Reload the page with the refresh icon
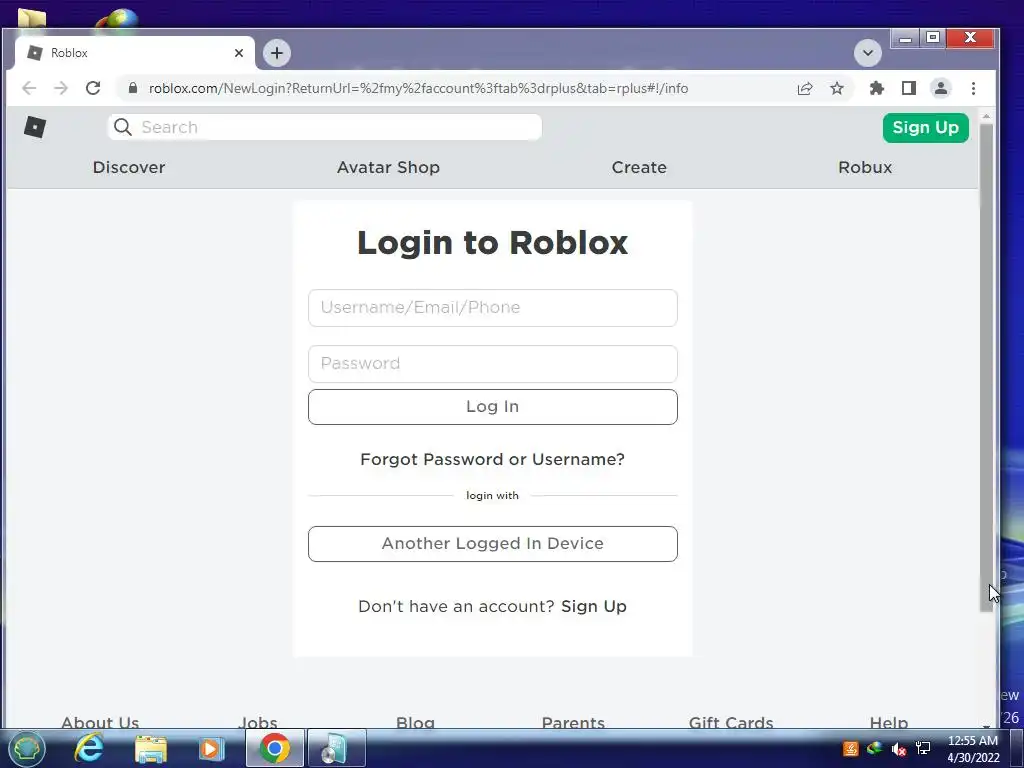The height and width of the screenshot is (768, 1024). tap(93, 88)
